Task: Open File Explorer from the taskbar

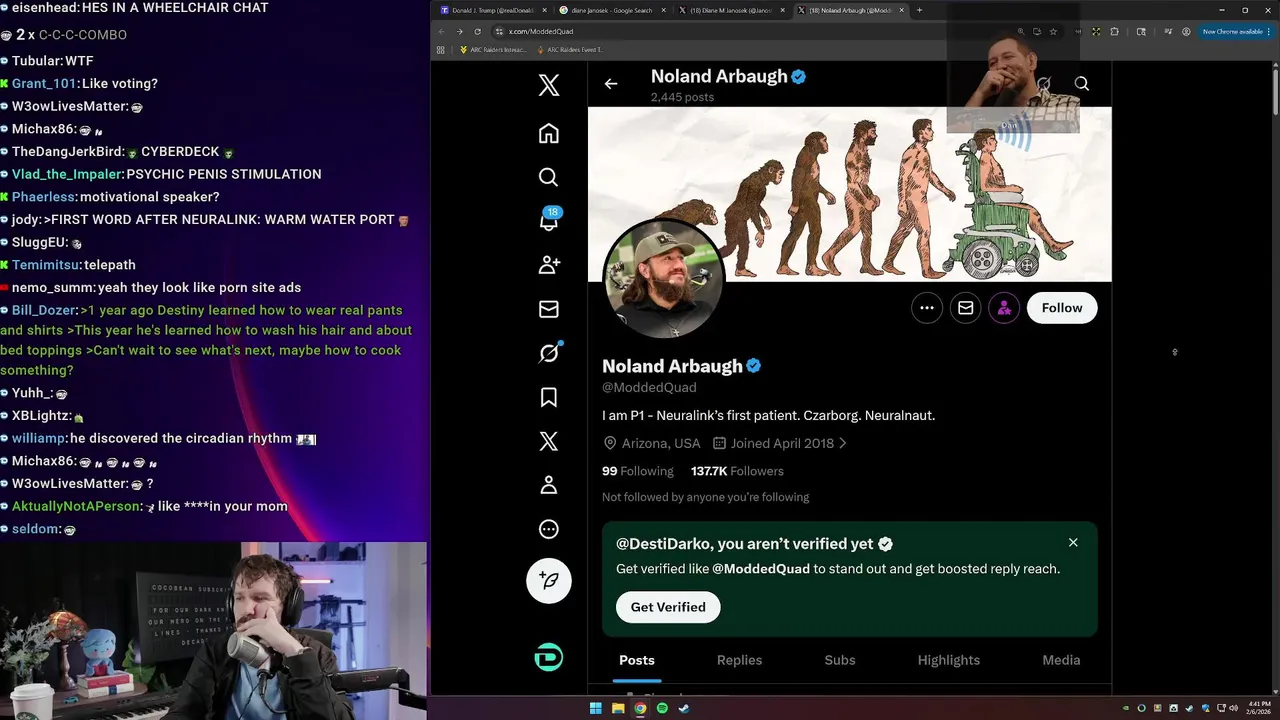Action: pos(618,708)
